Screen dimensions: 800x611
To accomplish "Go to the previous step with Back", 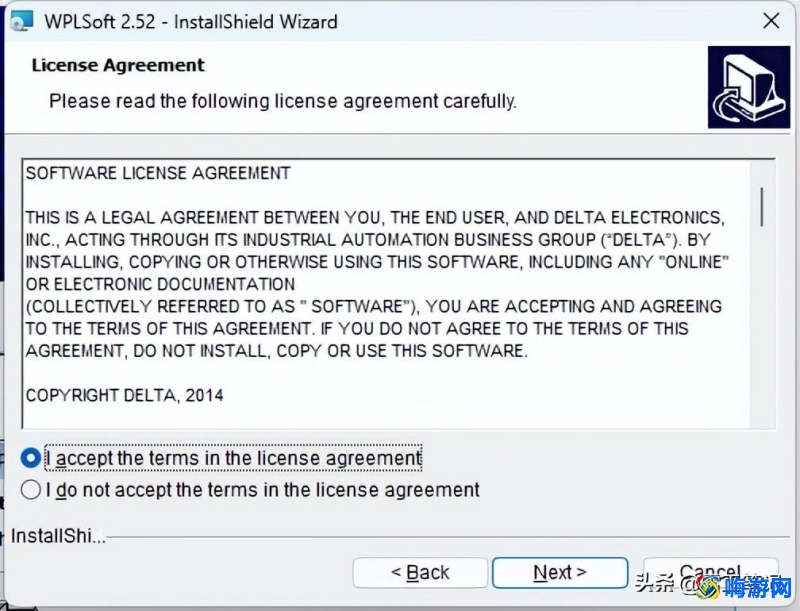I will [420, 572].
